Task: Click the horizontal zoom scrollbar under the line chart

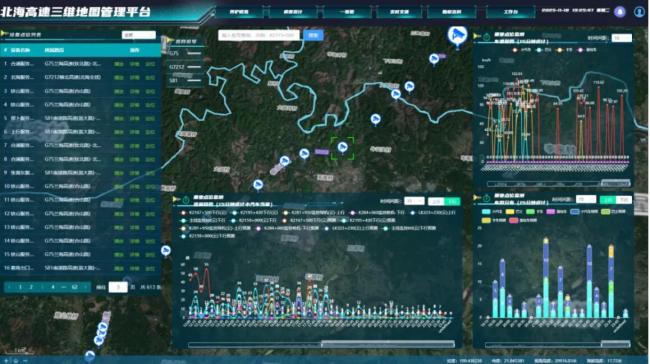Action: [321, 344]
